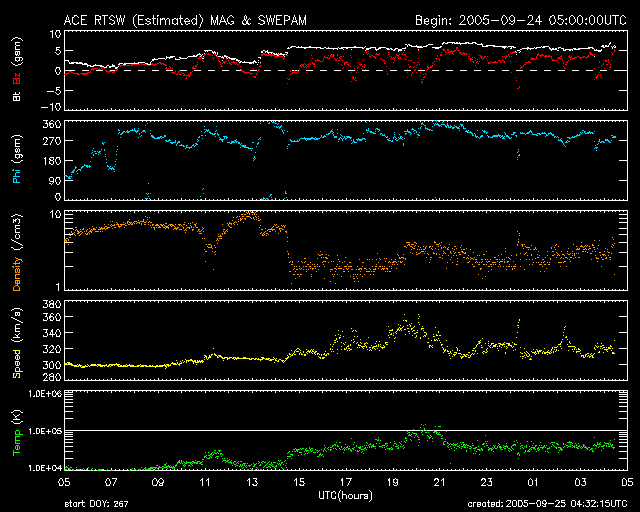The width and height of the screenshot is (640, 512).
Task: Click the 'Speed (km/s)' axis label
Action: coord(17,343)
